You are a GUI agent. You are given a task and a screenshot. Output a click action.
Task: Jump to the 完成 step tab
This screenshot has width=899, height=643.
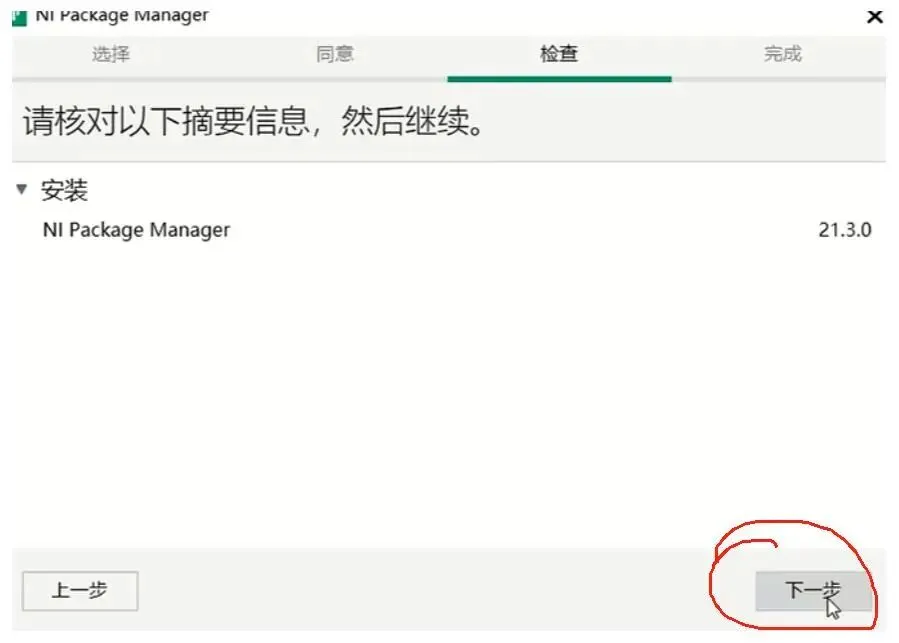coord(783,54)
